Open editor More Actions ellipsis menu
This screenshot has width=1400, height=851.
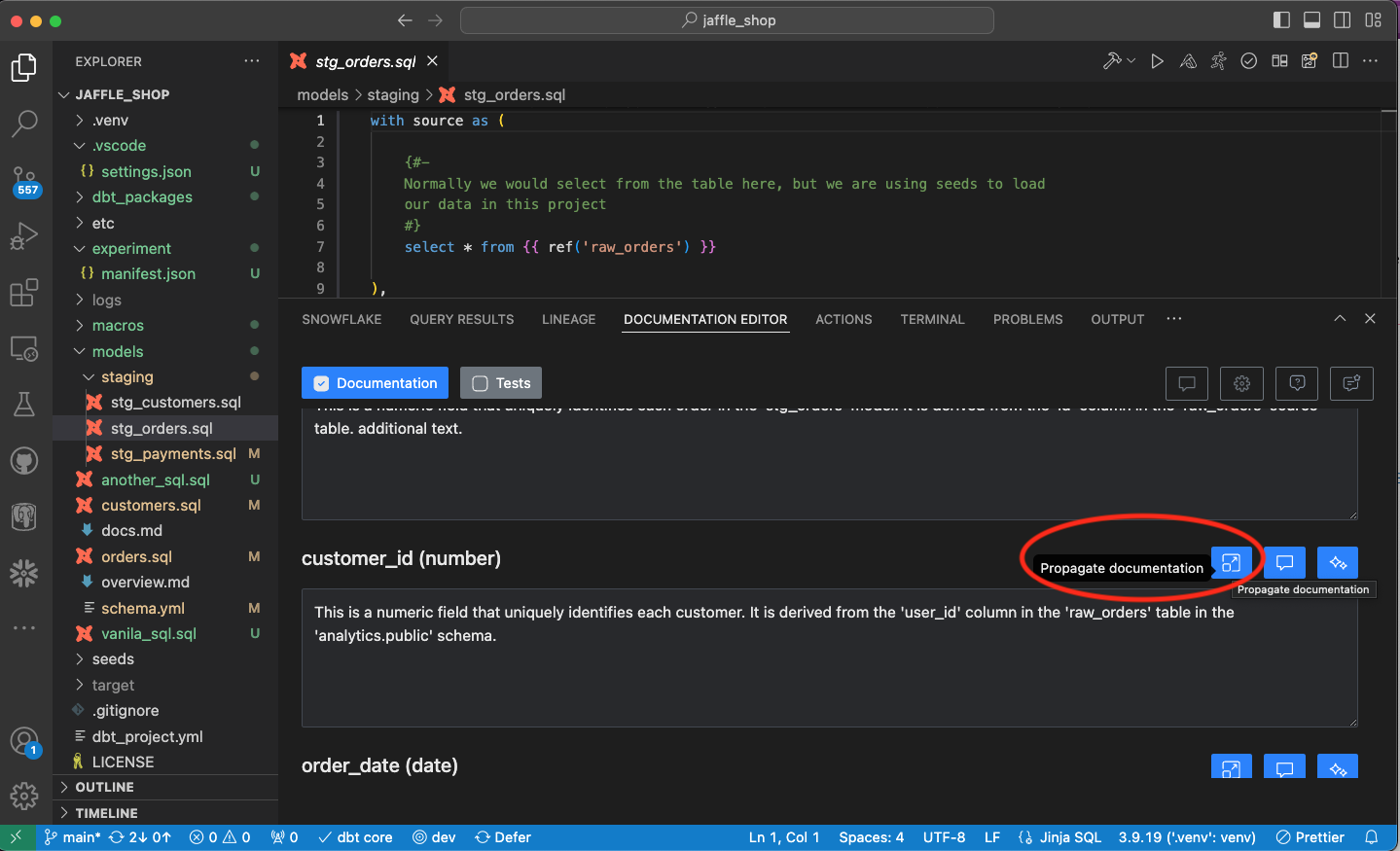coord(1370,61)
